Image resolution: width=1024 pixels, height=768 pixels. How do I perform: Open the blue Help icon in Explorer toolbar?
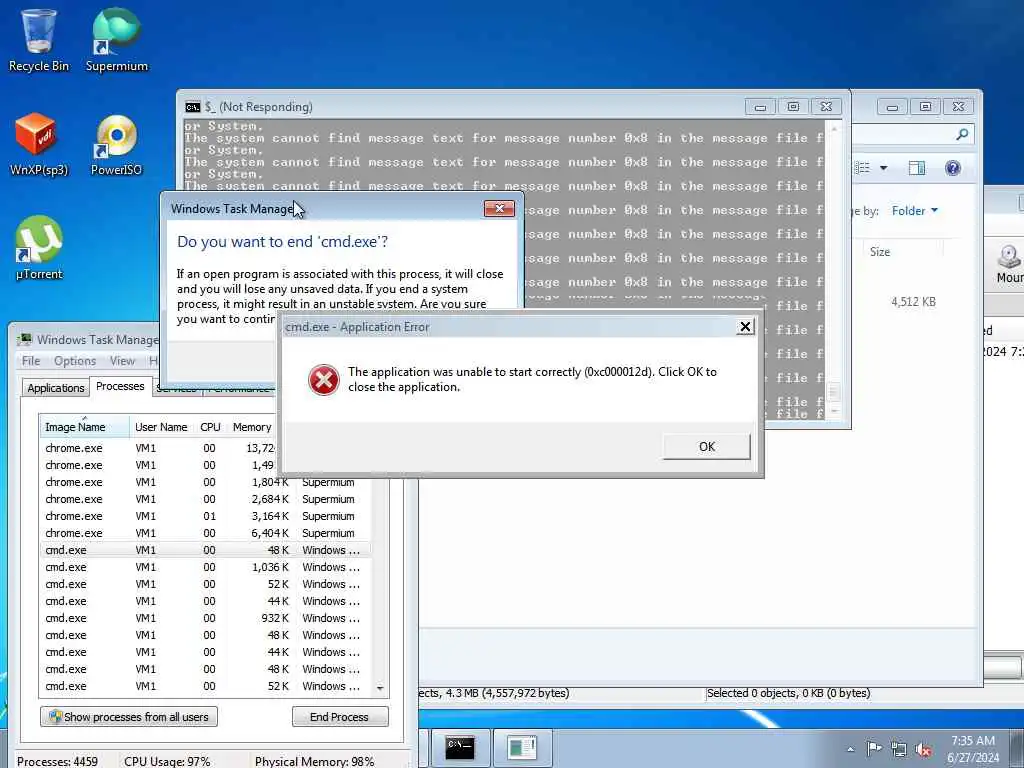pyautogui.click(x=953, y=168)
